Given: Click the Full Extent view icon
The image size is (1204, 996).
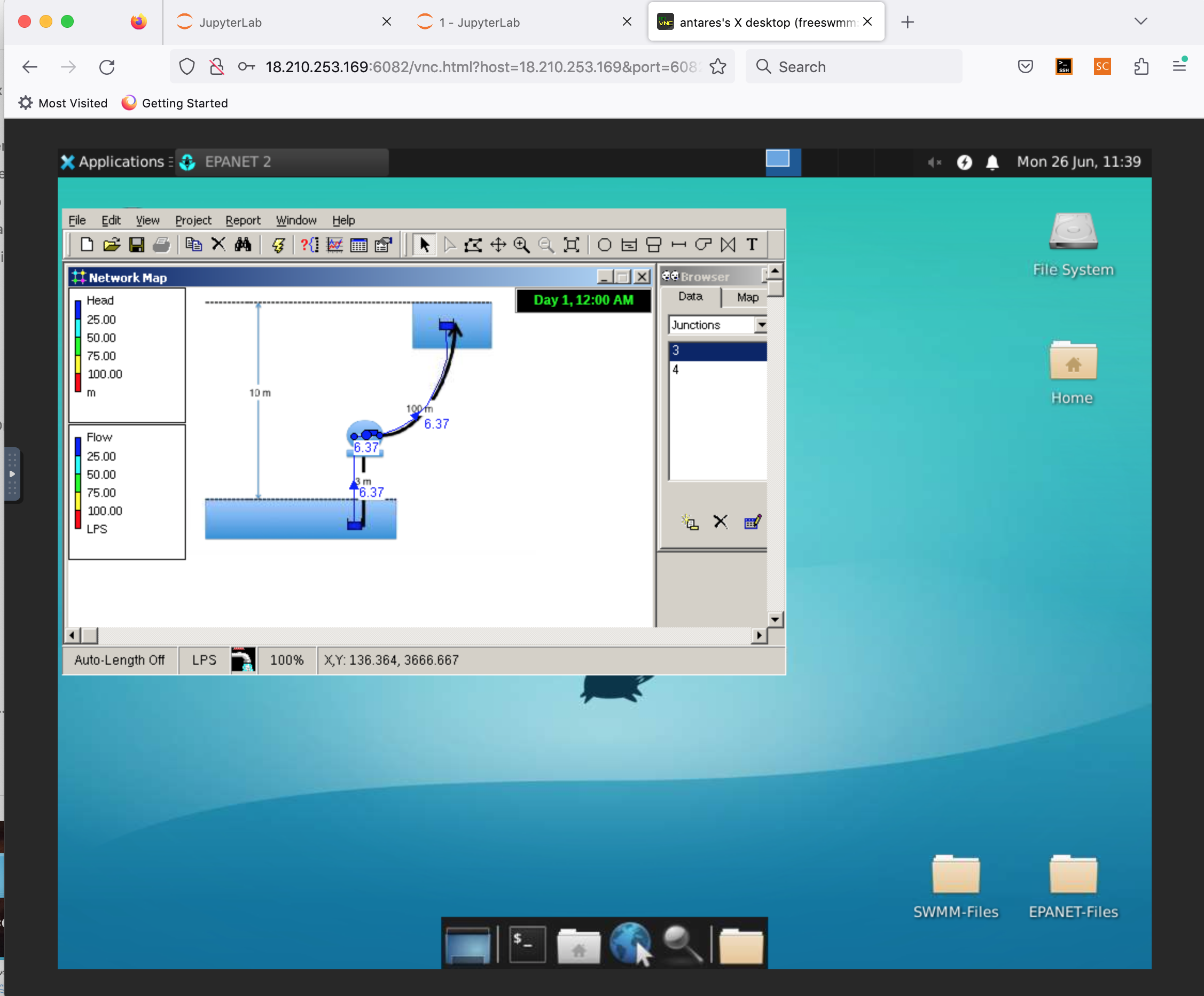Looking at the screenshot, I should click(572, 245).
